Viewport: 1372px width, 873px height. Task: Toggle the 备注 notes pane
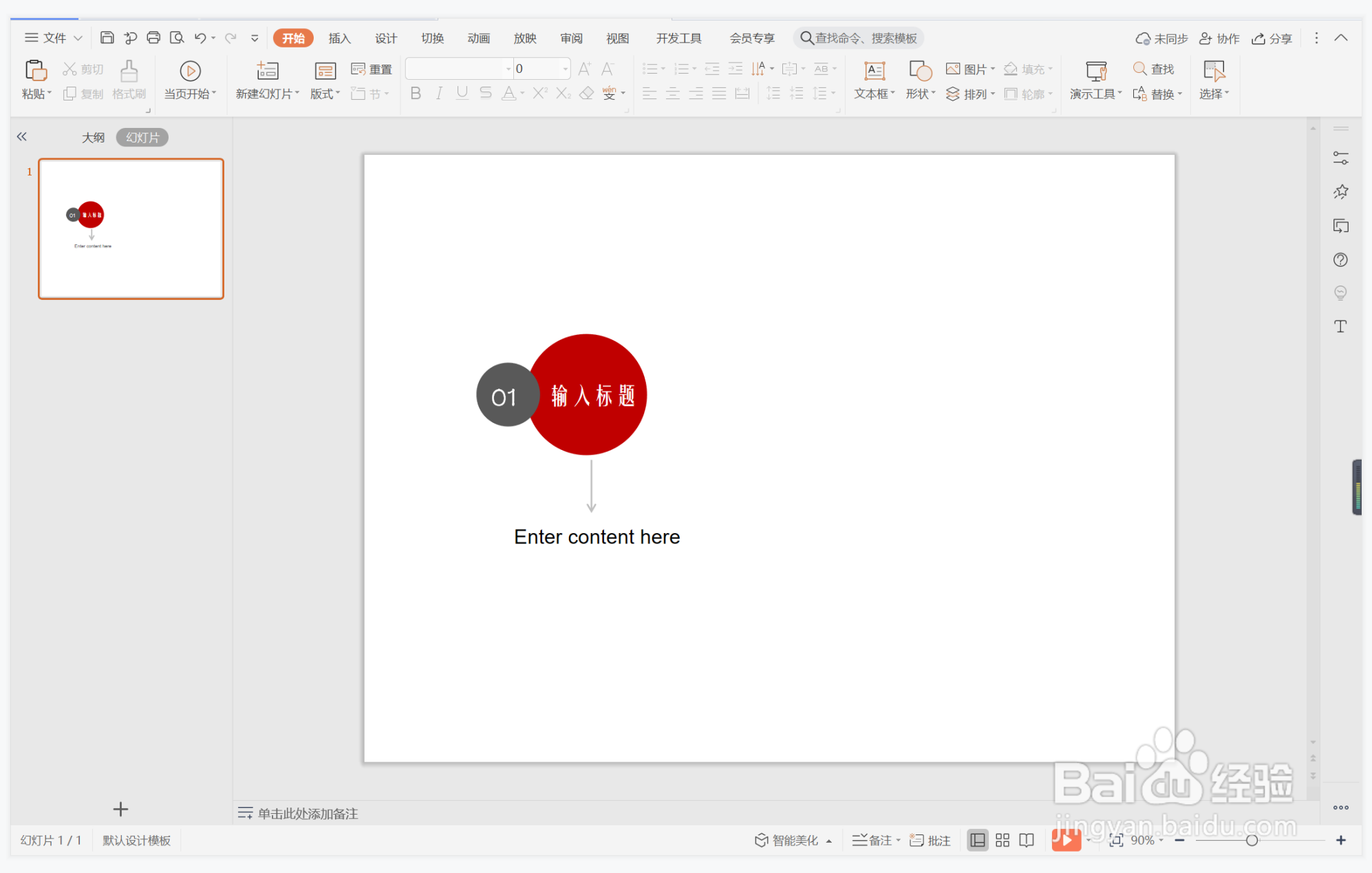point(875,840)
